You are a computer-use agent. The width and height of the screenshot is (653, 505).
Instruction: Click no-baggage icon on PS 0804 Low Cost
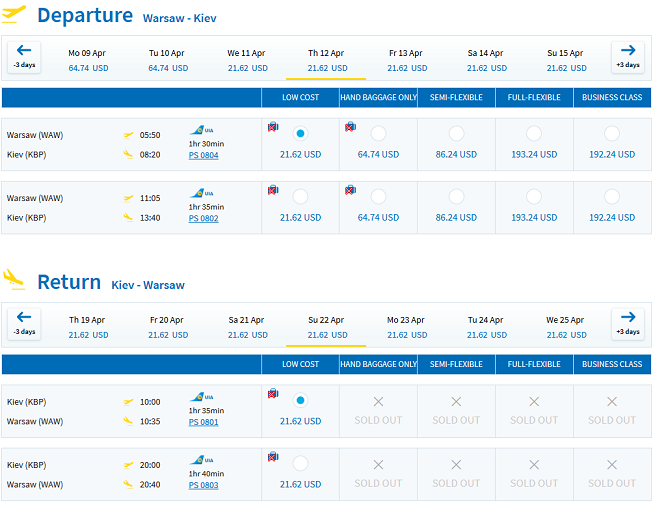pos(273,127)
